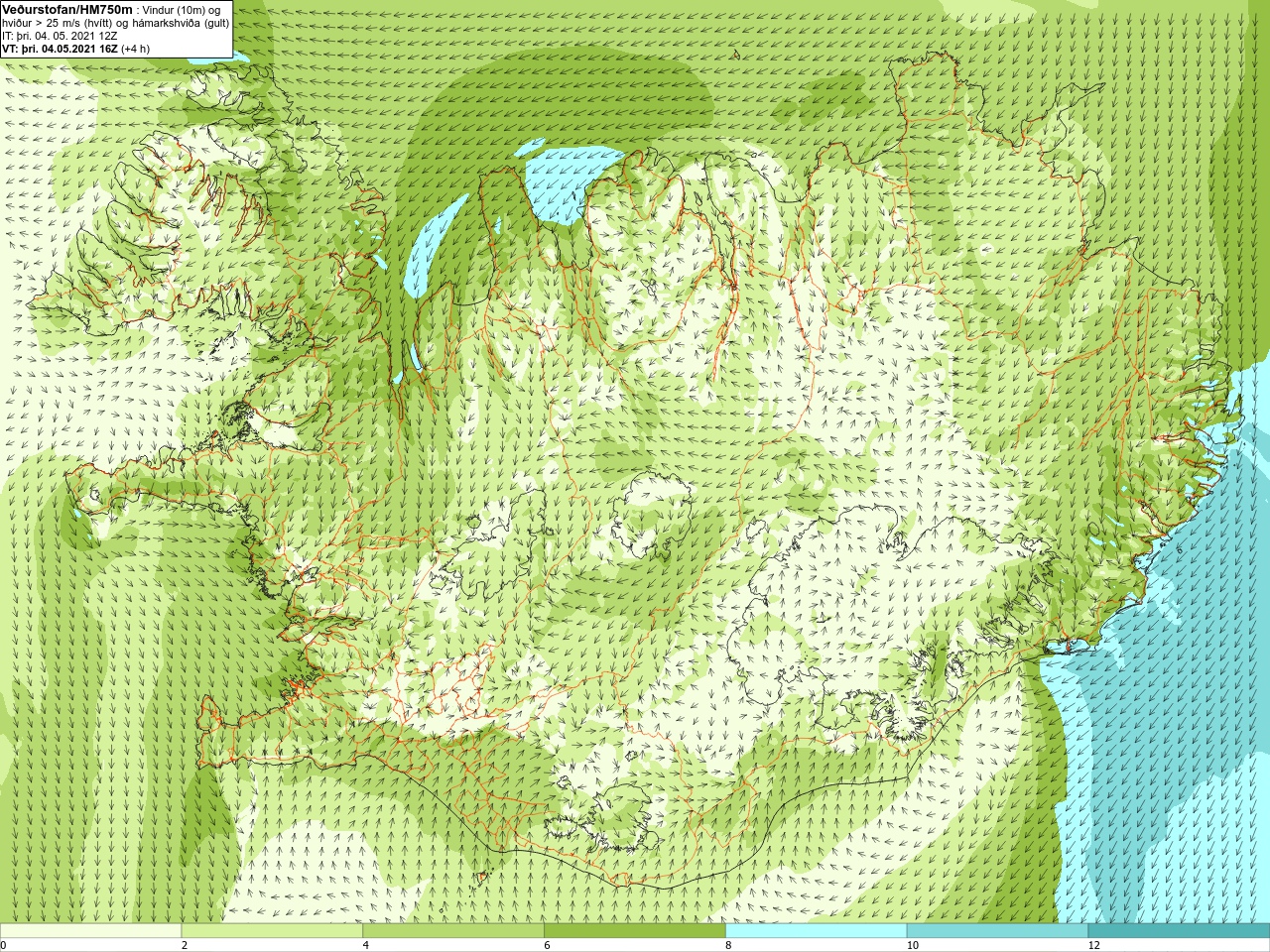This screenshot has height=952, width=1270.
Task: Click the turquoise 10–12 color scale segment
Action: click(997, 931)
